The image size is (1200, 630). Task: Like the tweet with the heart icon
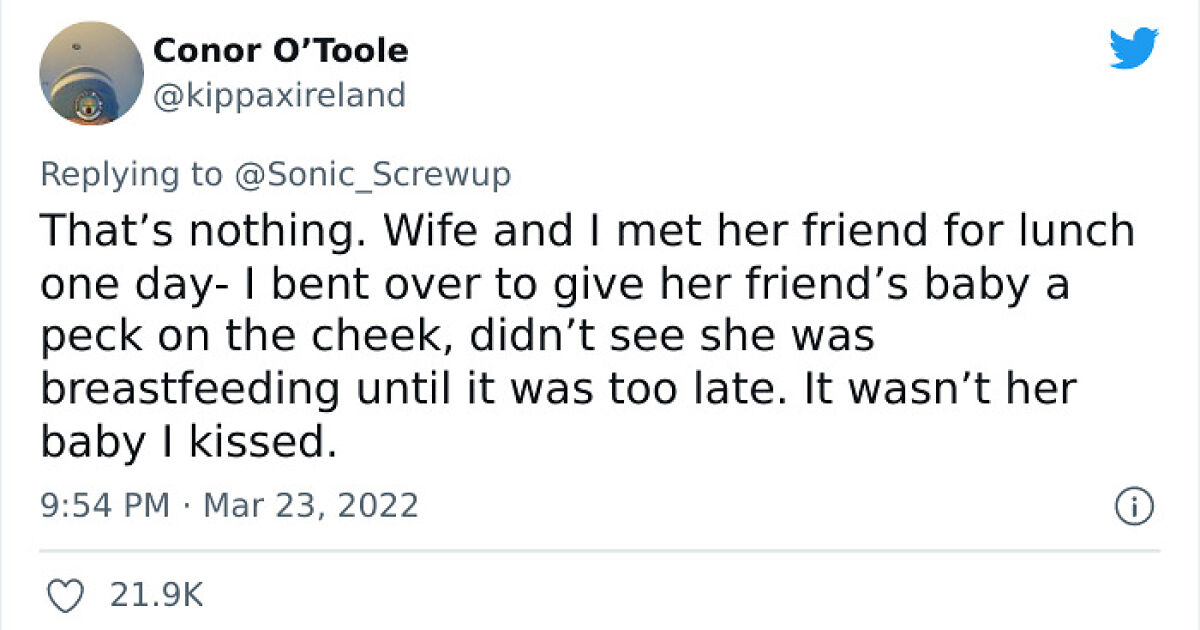(x=67, y=596)
